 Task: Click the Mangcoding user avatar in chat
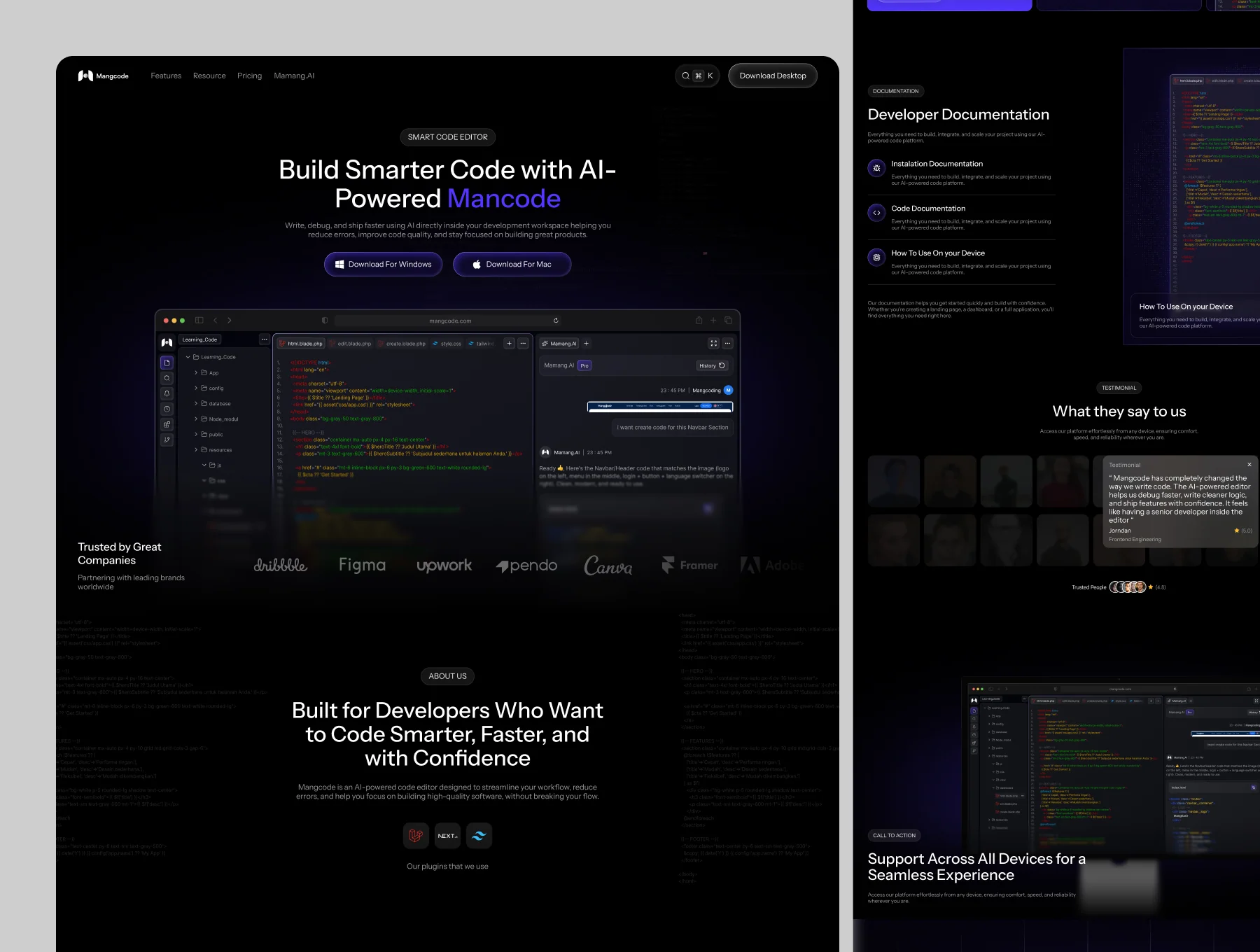click(x=728, y=390)
